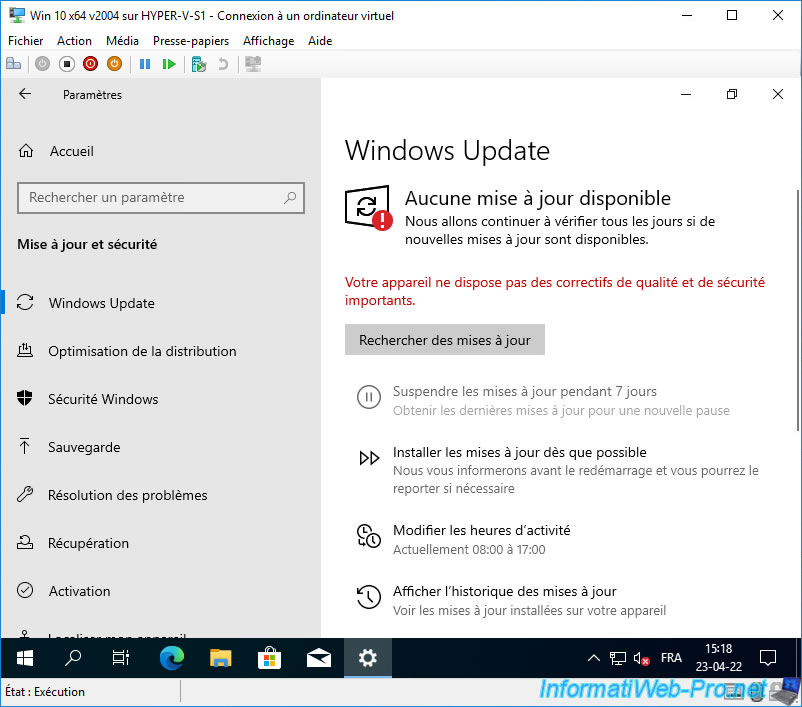Restore down the Settings window

[x=732, y=94]
